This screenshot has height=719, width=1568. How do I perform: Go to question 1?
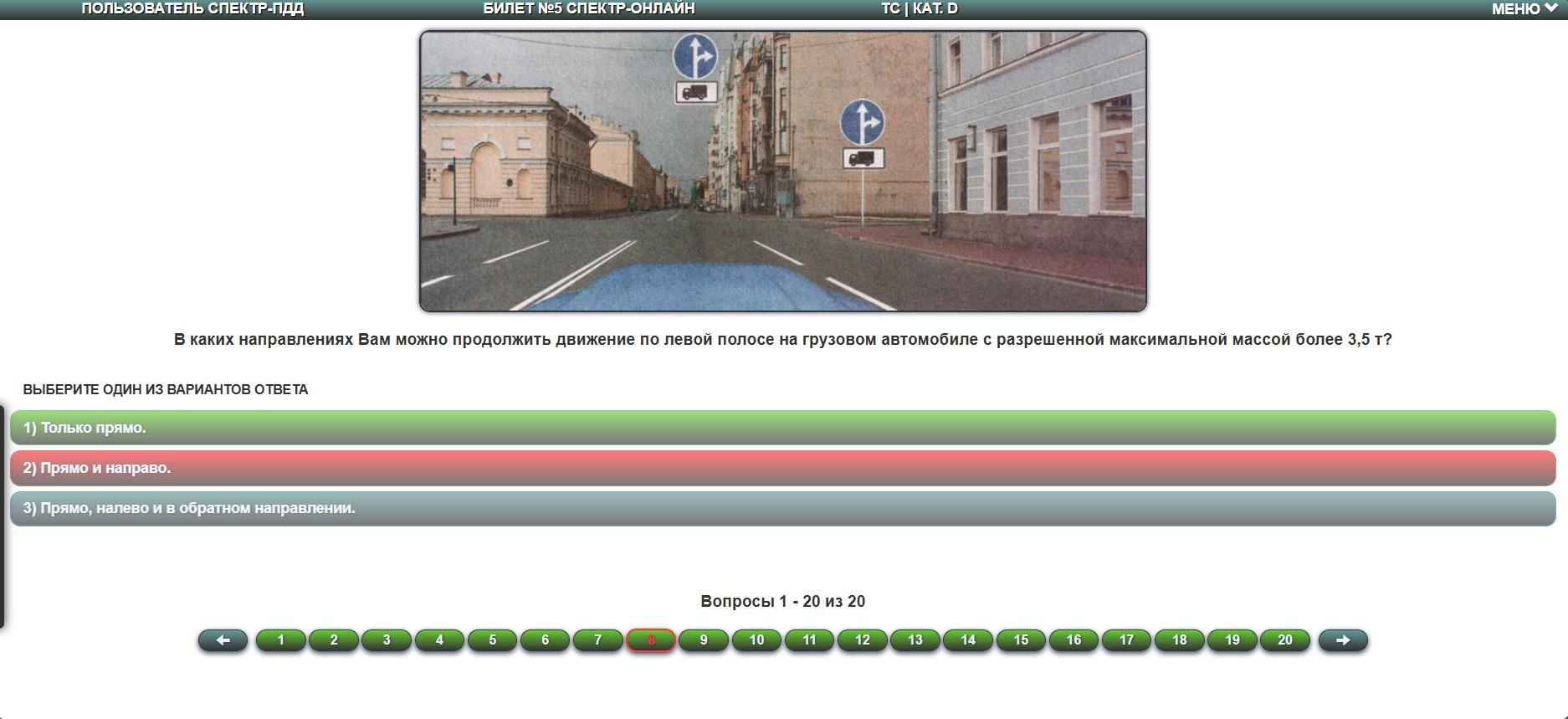(x=280, y=640)
